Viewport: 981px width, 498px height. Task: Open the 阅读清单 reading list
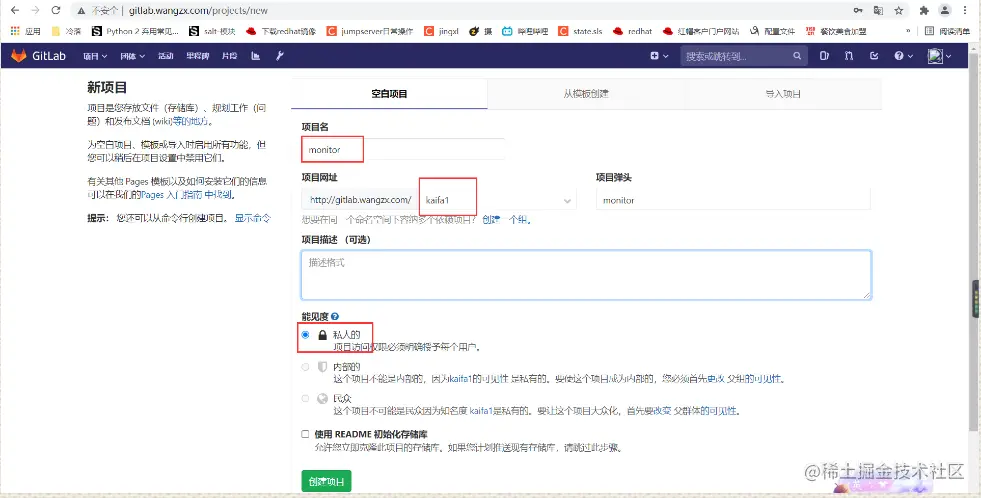tap(947, 31)
